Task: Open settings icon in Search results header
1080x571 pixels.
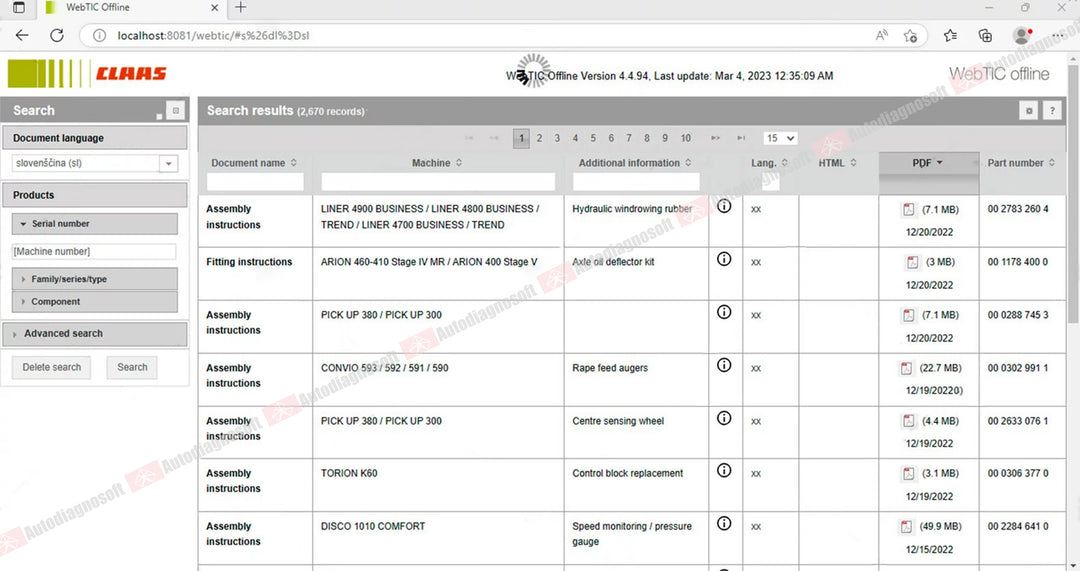Action: 1028,110
